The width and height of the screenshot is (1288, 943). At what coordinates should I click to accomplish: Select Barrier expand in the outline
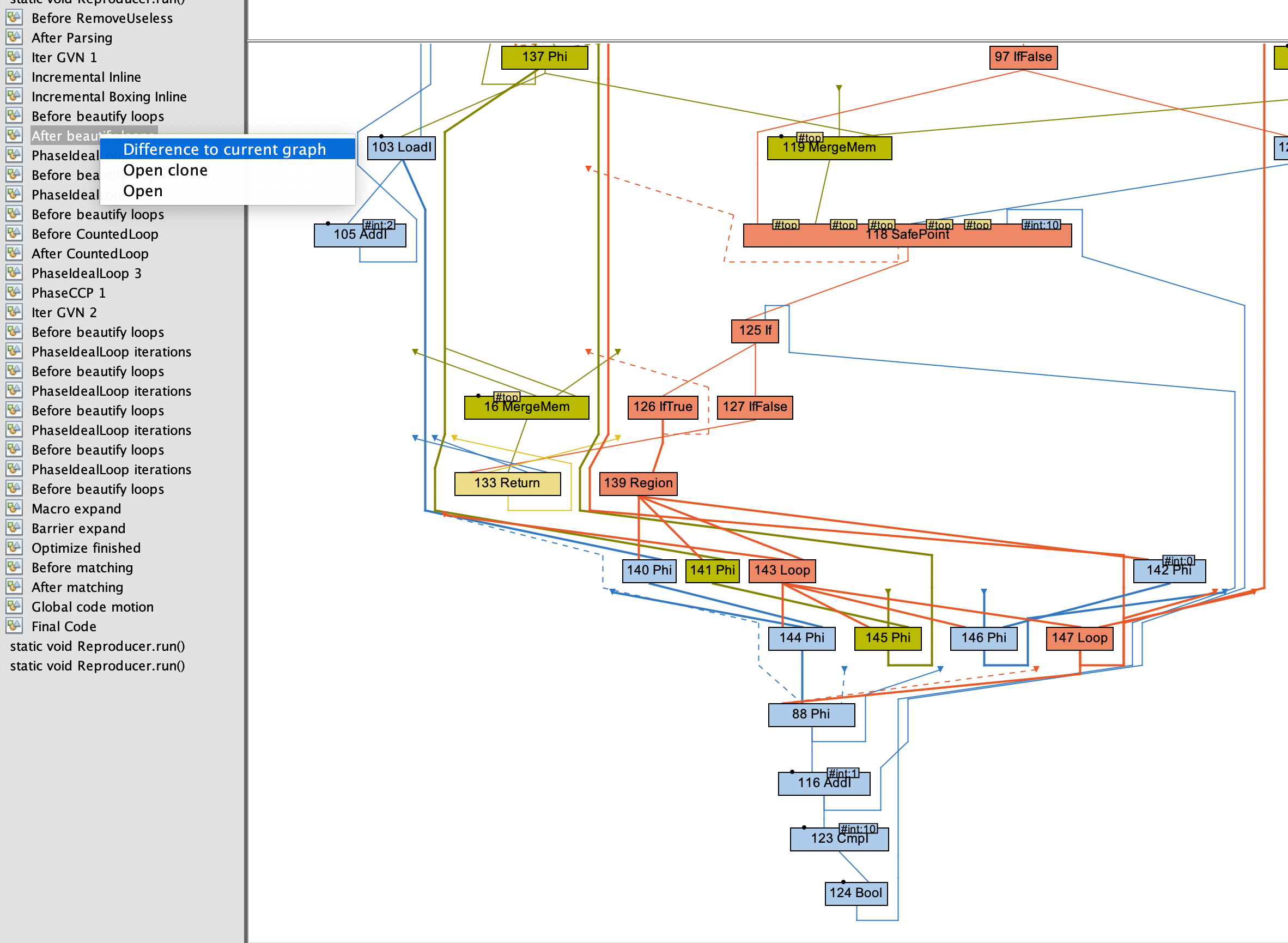pos(78,528)
